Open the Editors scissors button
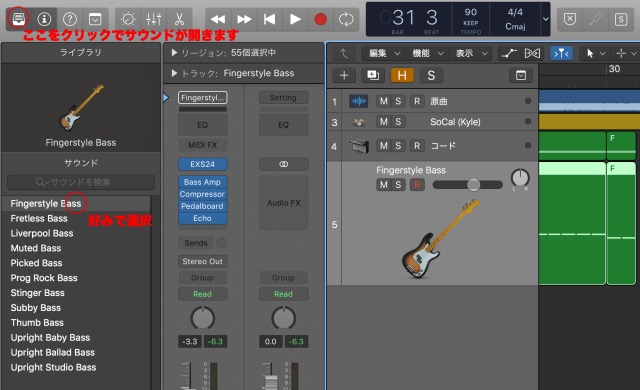This screenshot has width=640, height=390. click(x=179, y=19)
